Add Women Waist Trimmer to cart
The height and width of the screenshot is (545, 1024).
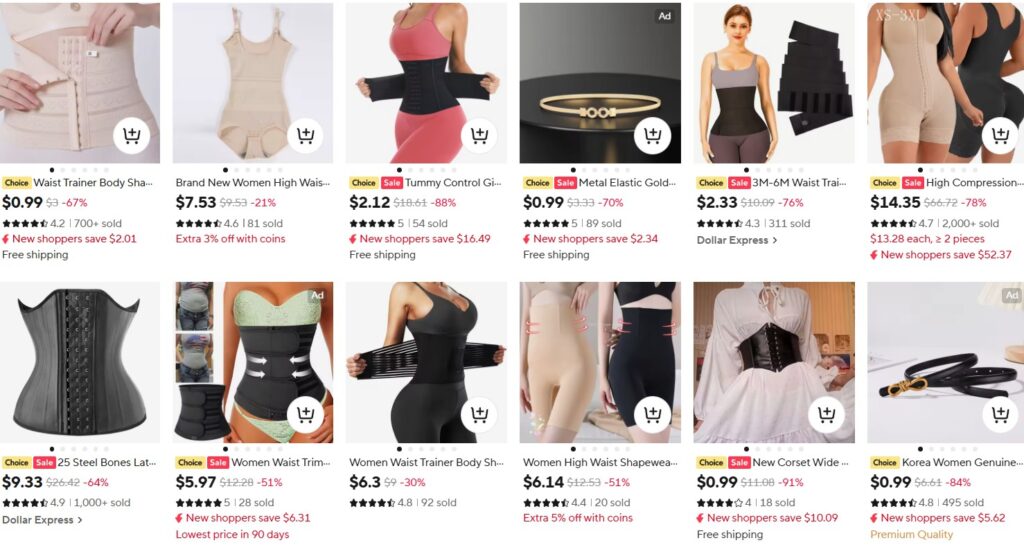[305, 415]
